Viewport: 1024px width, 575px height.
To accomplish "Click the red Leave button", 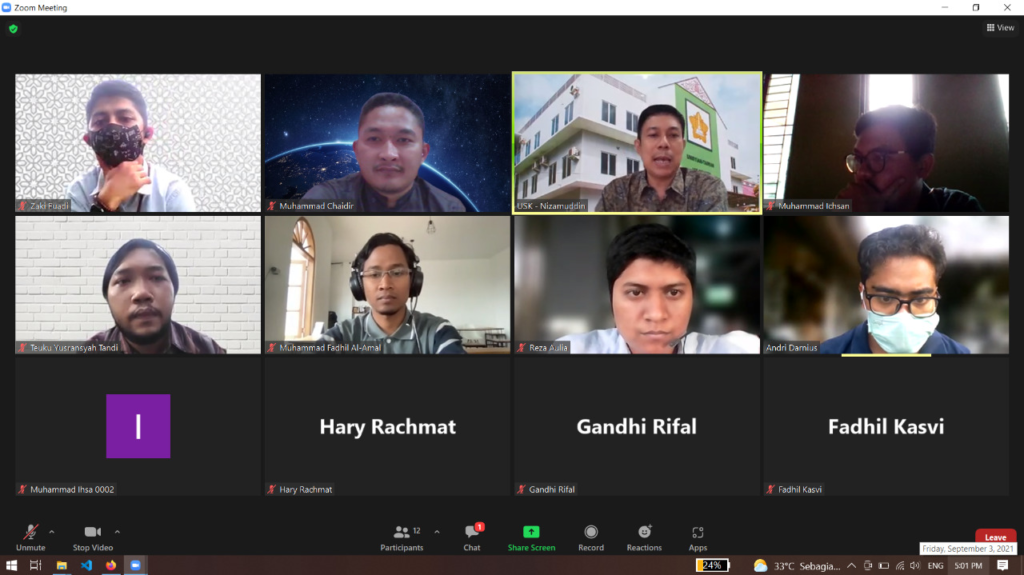I will tap(995, 537).
